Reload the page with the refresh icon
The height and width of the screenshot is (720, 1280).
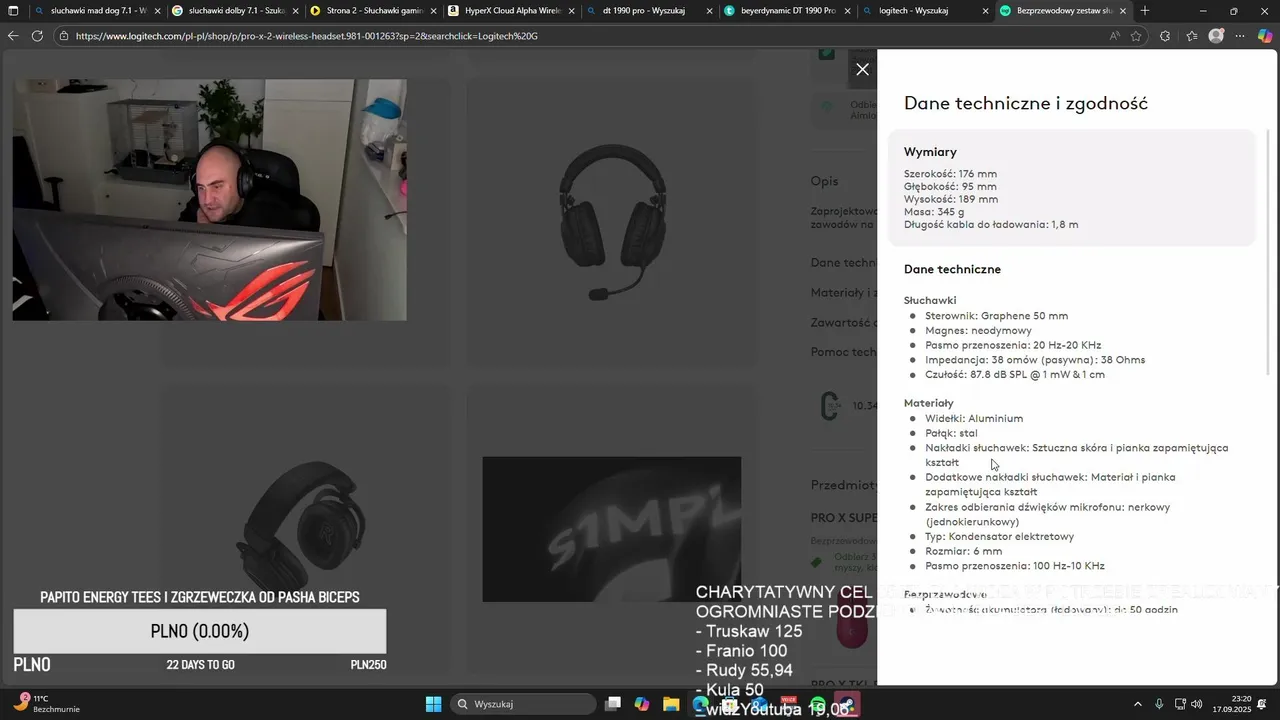pos(37,36)
